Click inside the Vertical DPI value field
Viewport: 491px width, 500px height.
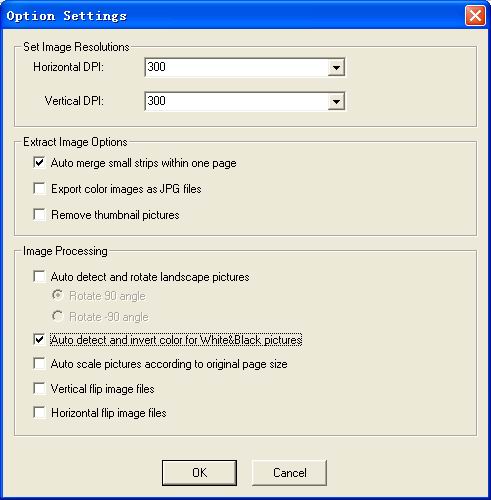pos(236,101)
